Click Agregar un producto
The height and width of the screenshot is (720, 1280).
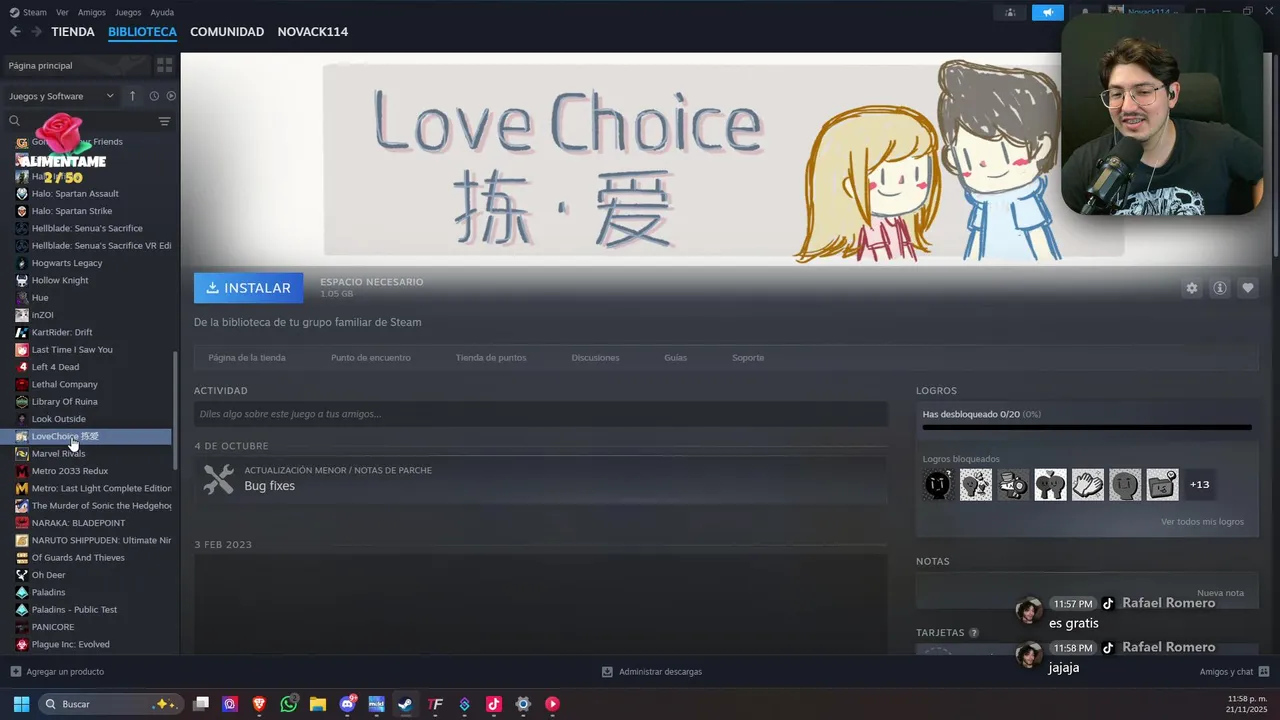(x=57, y=672)
